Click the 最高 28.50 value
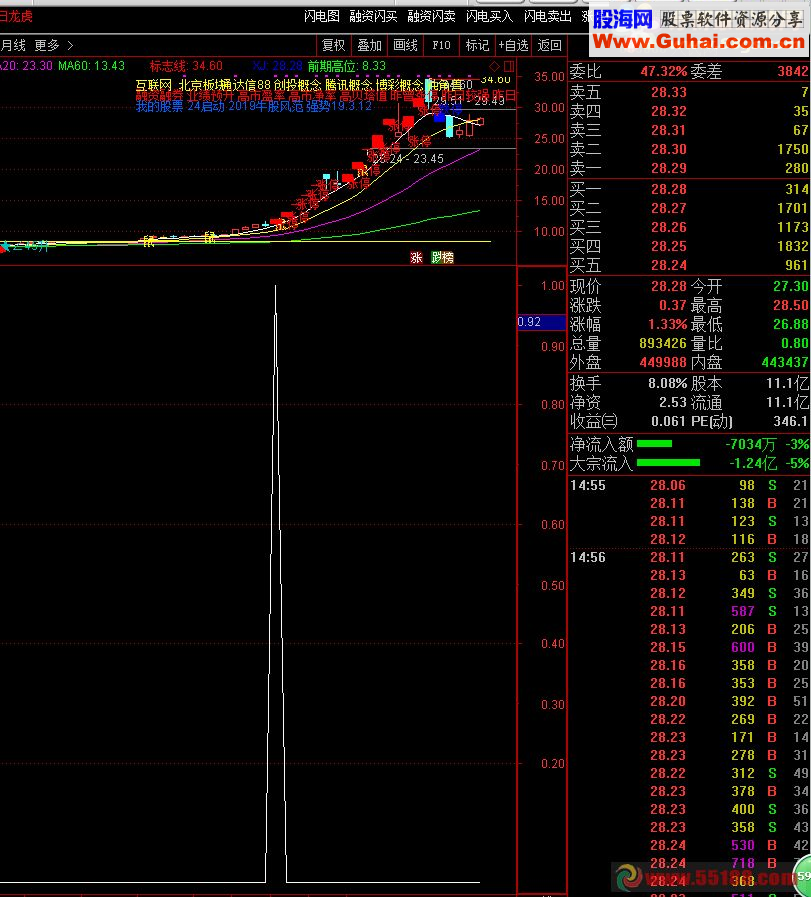Image resolution: width=811 pixels, height=897 pixels. (790, 305)
